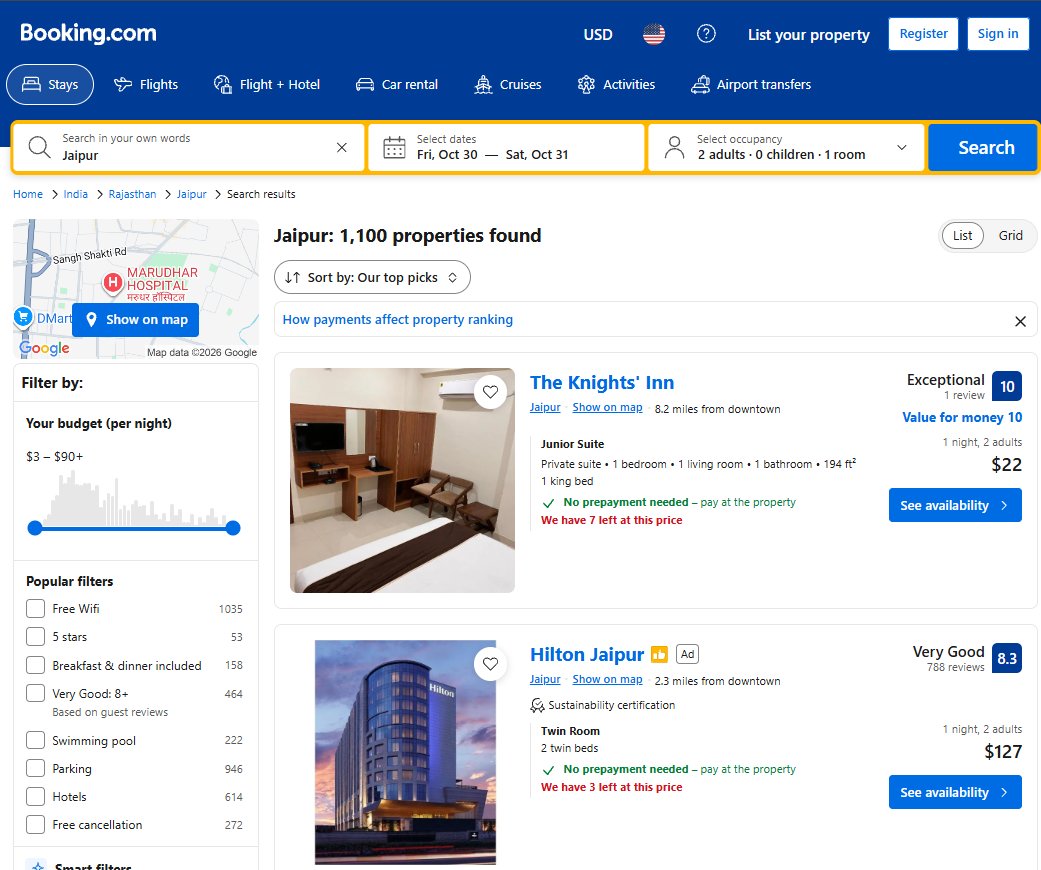
Task: Click the Show on map button
Action: click(x=135, y=319)
